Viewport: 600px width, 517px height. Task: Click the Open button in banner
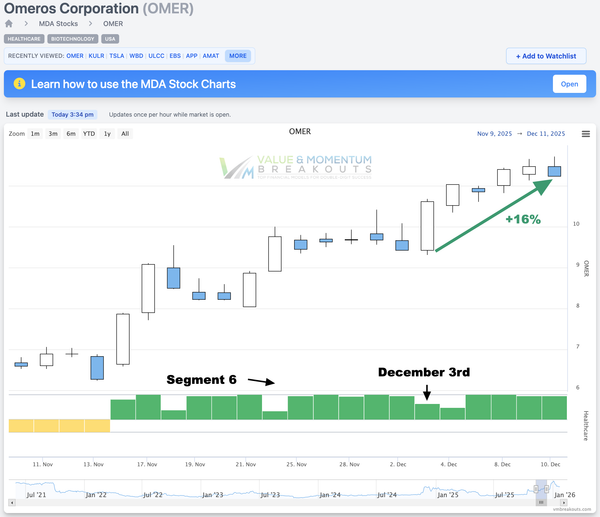569,84
